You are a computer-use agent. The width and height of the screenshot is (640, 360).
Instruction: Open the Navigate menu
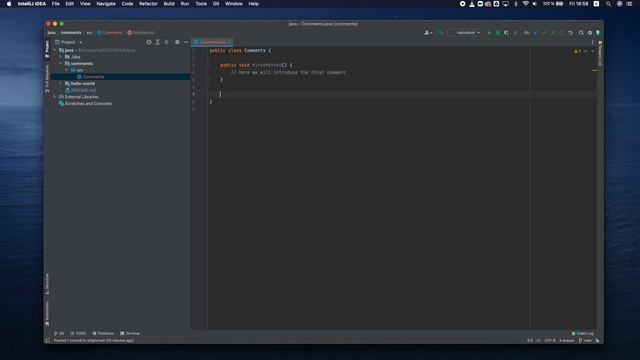[106, 4]
